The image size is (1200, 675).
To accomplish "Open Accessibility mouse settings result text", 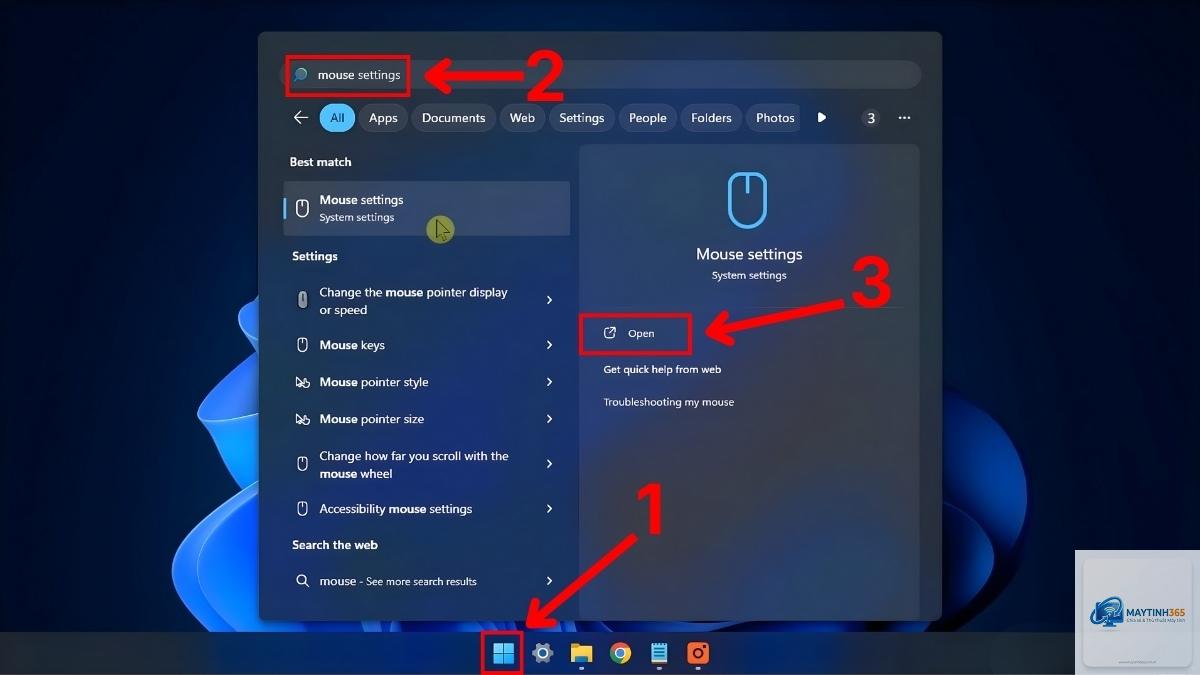I will 395,509.
